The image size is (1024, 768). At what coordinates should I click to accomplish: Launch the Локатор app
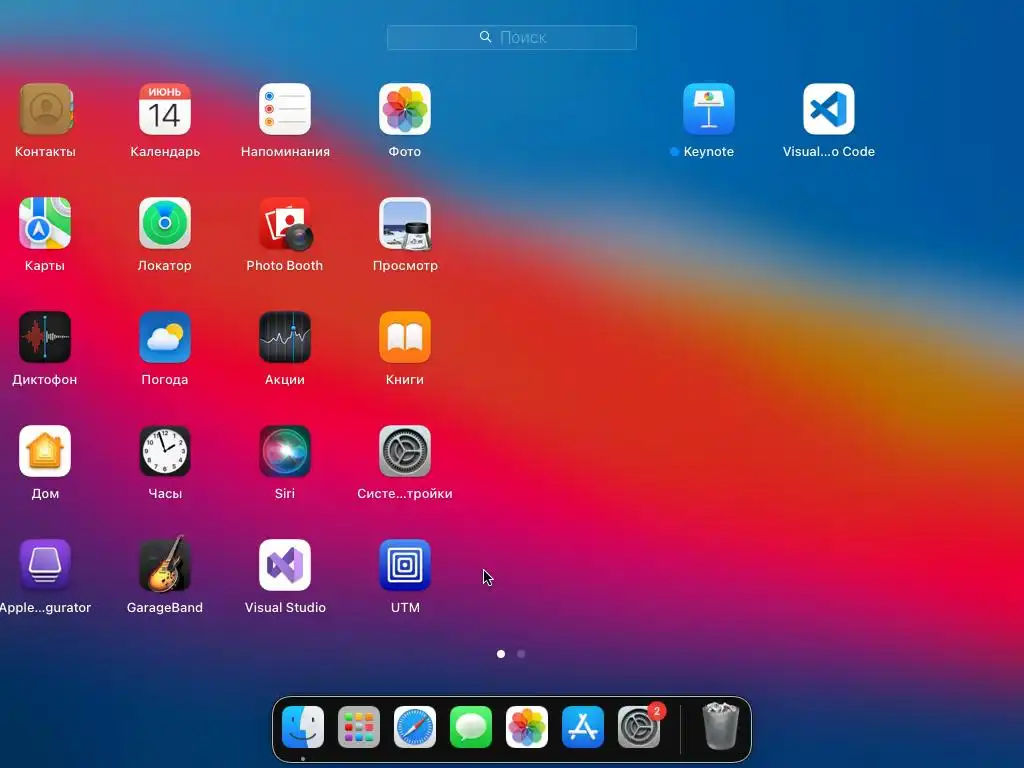(165, 223)
